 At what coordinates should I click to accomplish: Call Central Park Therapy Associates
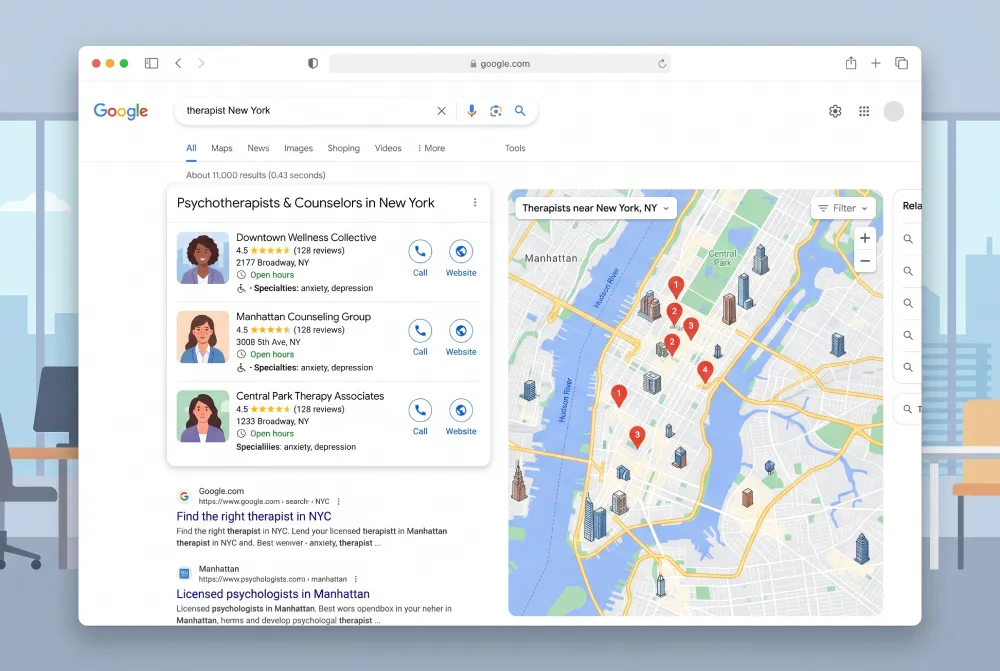pyautogui.click(x=420, y=417)
